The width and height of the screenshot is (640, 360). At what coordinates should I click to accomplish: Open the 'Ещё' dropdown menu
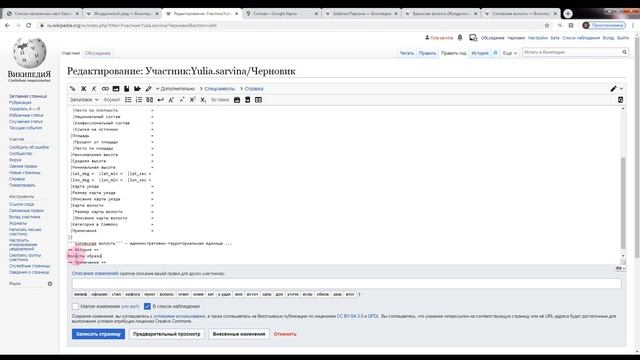point(510,53)
